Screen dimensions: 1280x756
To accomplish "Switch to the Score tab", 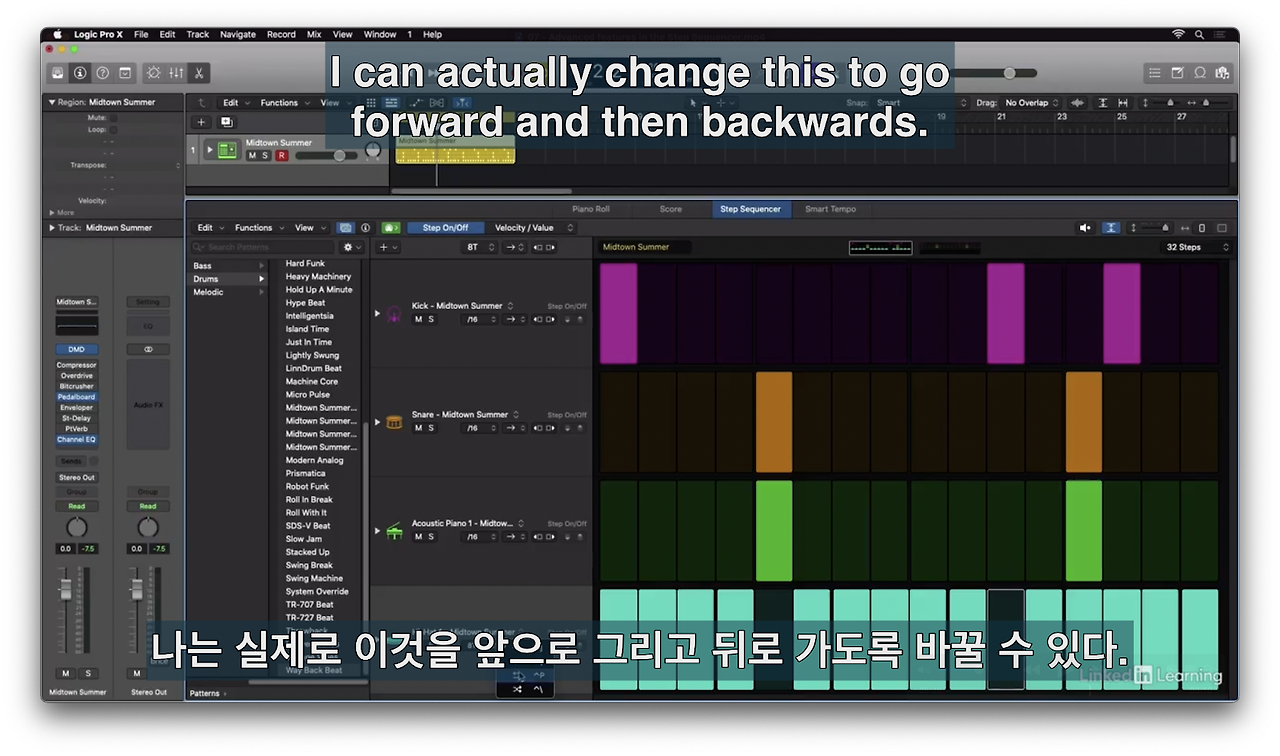I will (671, 209).
